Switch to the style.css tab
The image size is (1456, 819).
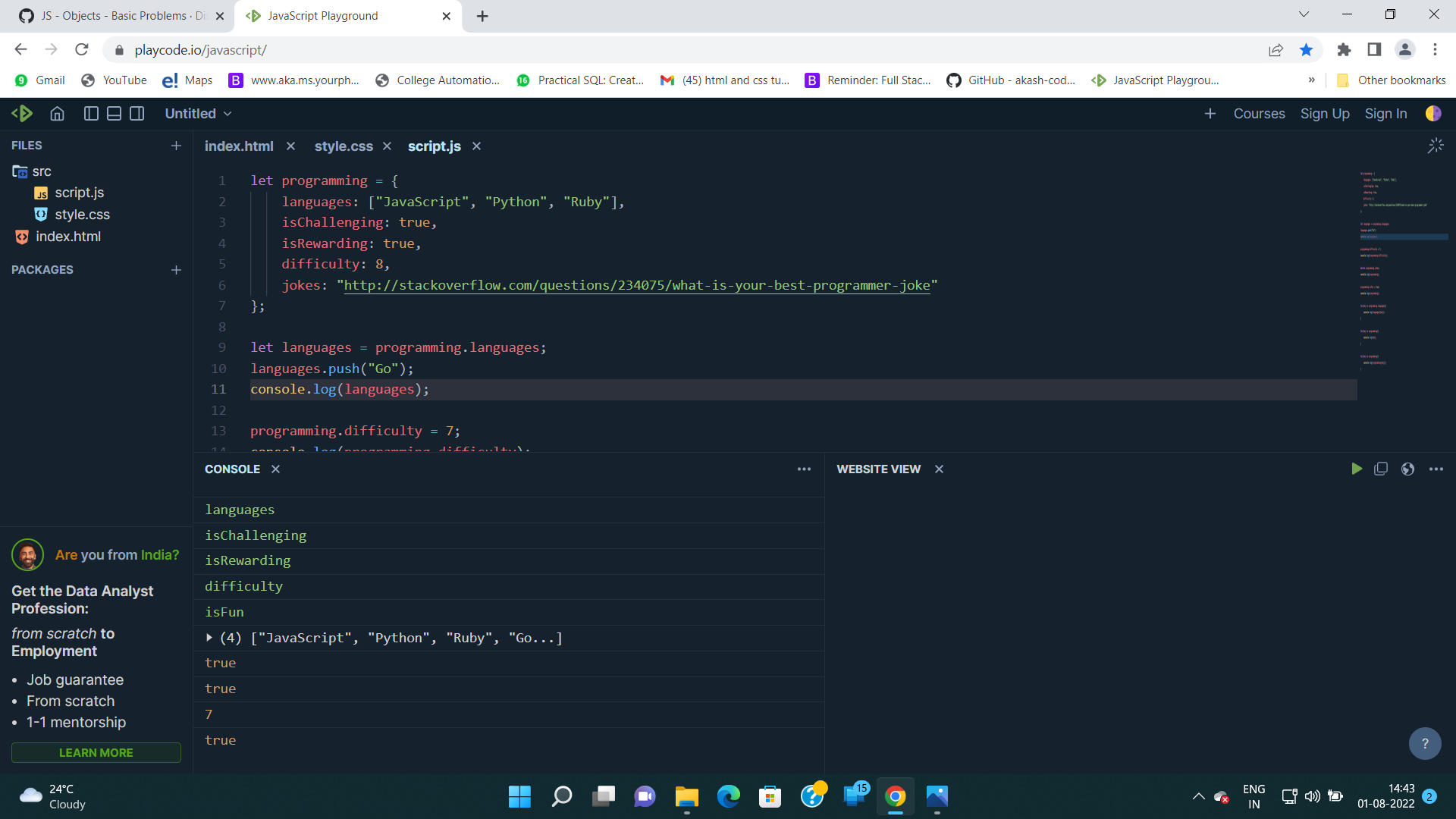pos(343,146)
